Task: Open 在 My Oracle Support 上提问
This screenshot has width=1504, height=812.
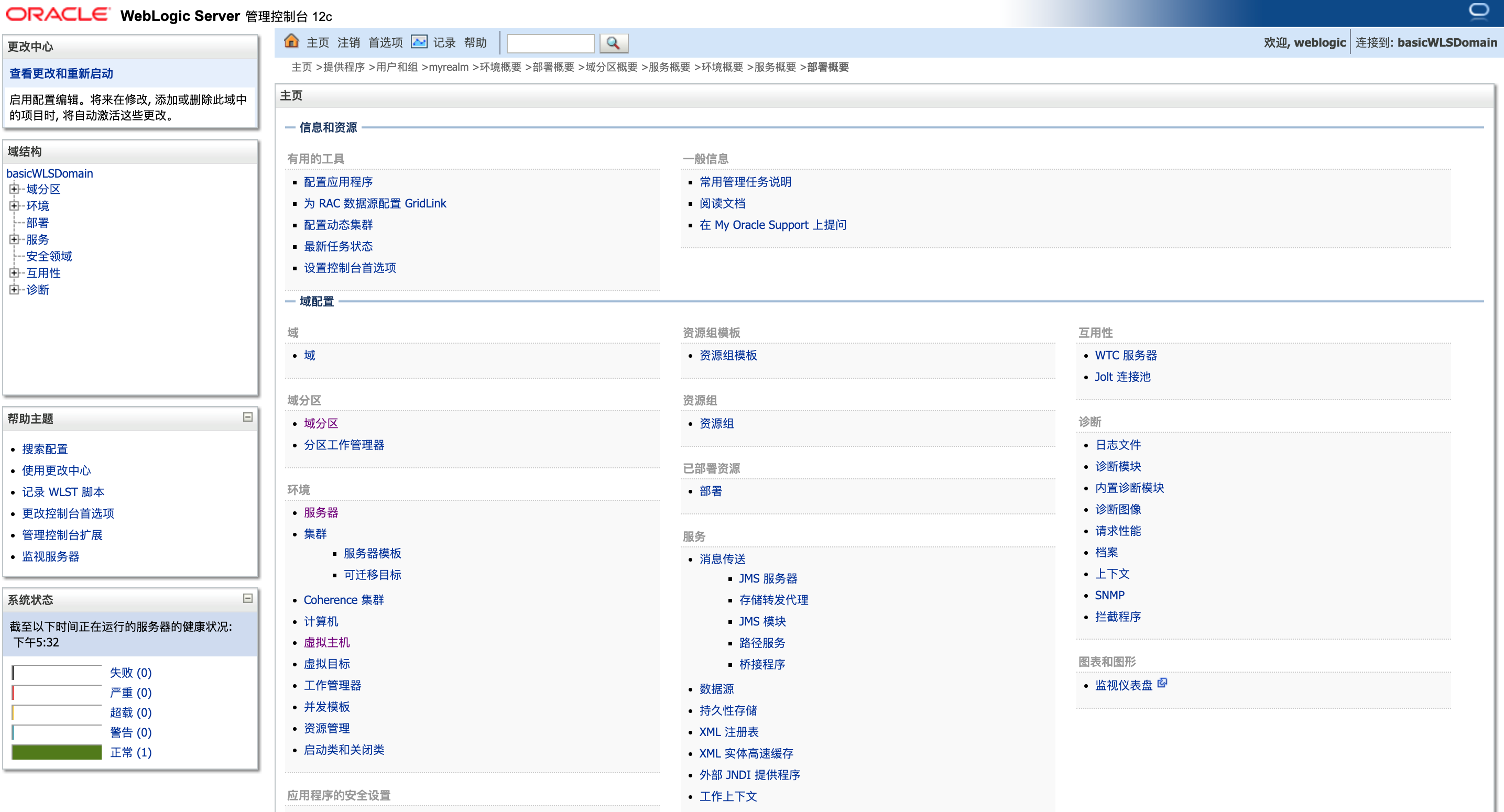Action: (x=772, y=225)
